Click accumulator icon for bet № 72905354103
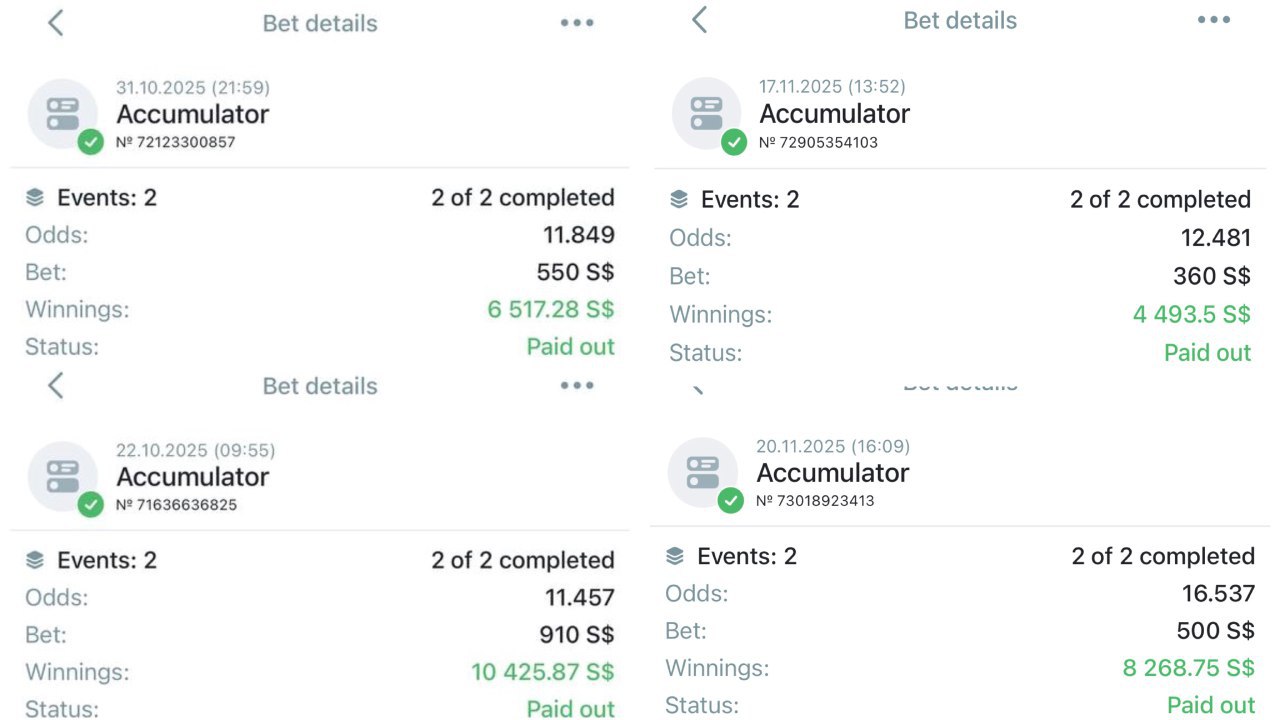The image size is (1280, 720). [707, 112]
